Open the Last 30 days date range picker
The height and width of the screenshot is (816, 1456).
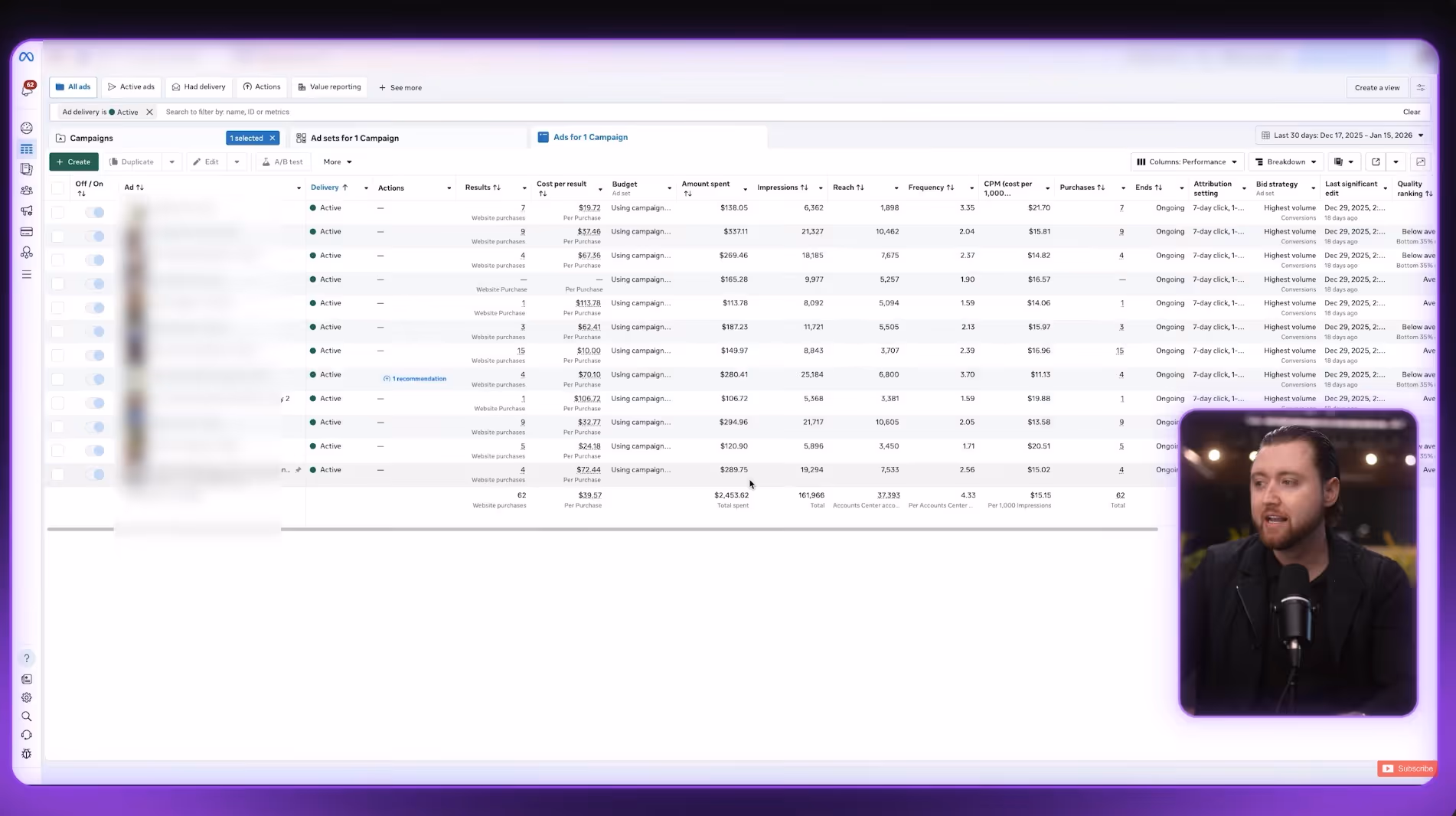(x=1343, y=135)
